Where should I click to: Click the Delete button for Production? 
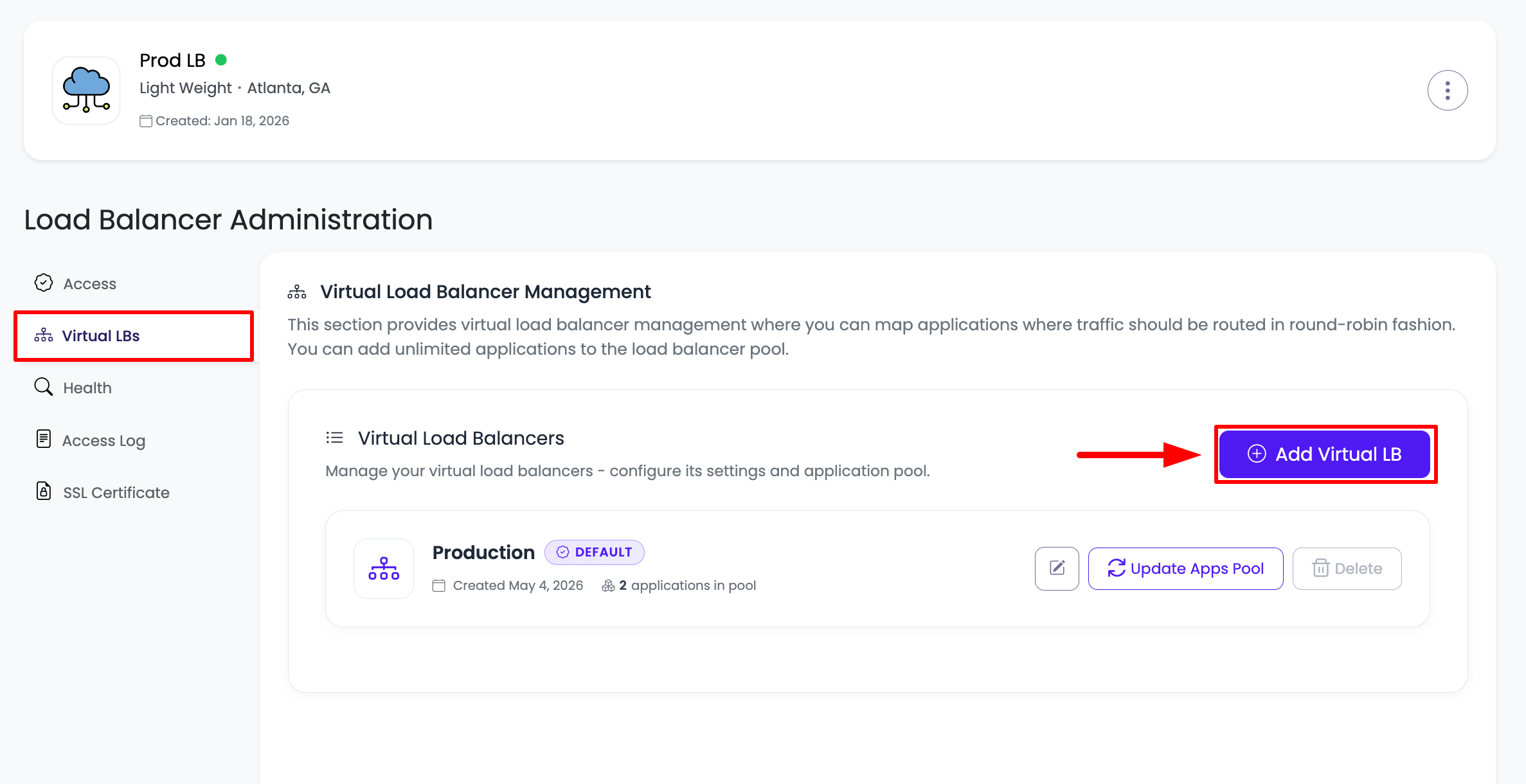[1347, 568]
